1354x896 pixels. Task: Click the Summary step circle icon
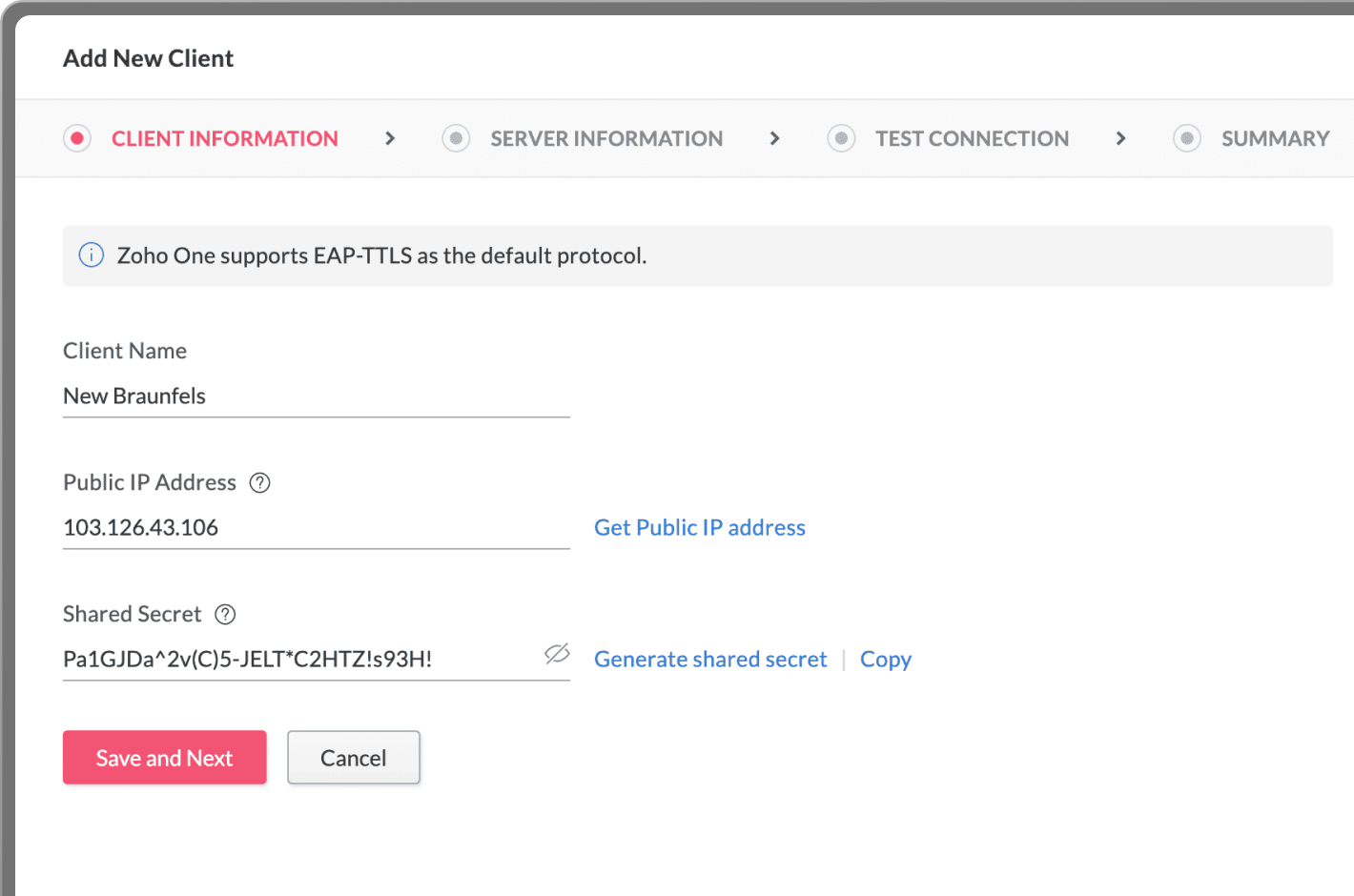(1187, 138)
